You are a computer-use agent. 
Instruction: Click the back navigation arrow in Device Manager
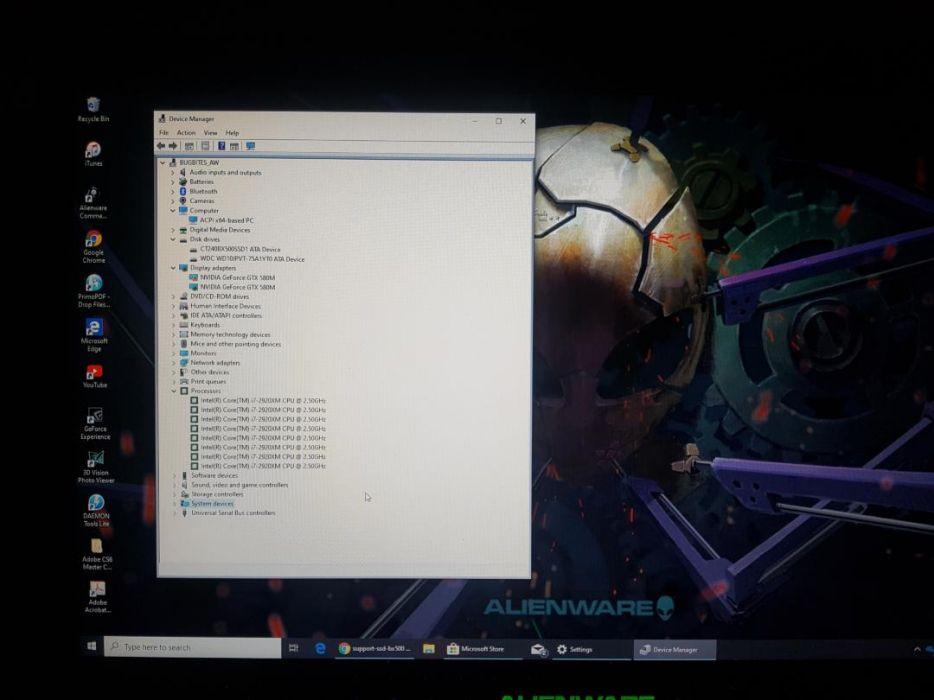point(162,148)
